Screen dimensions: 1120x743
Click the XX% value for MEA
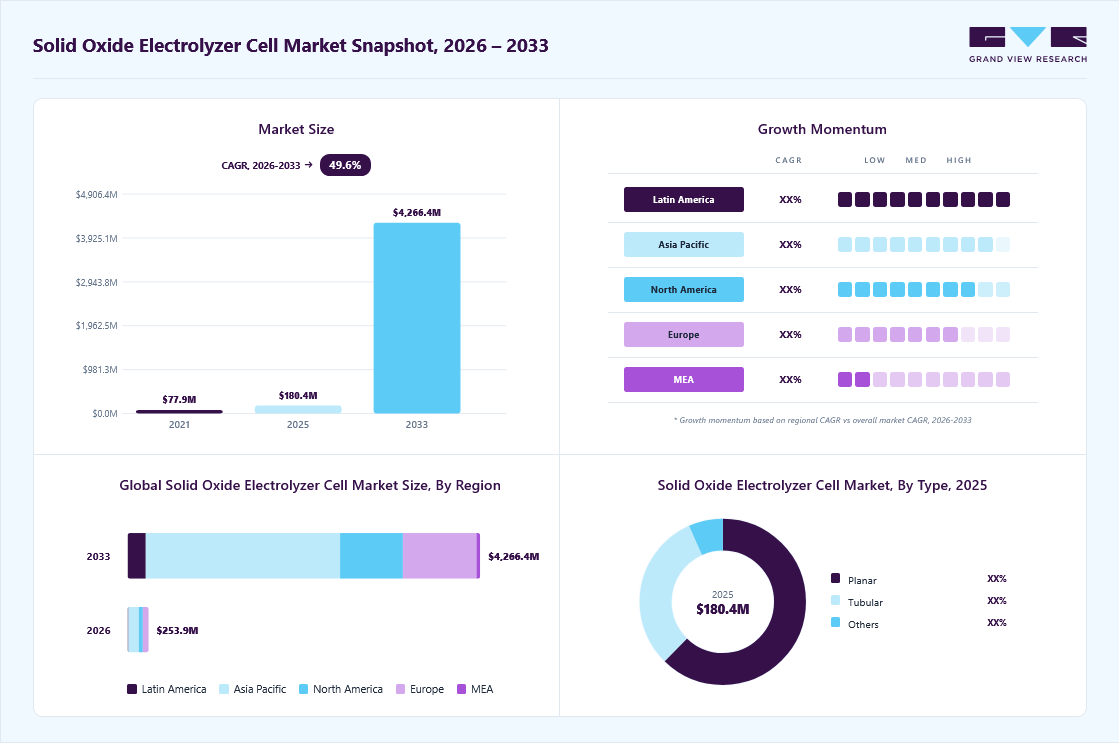790,379
